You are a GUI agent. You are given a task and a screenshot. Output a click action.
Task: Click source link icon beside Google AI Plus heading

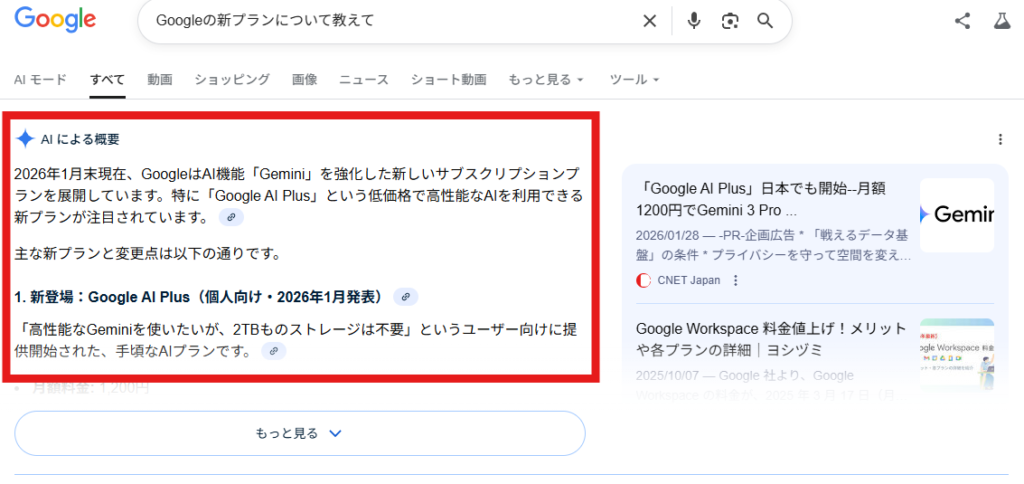tap(405, 297)
